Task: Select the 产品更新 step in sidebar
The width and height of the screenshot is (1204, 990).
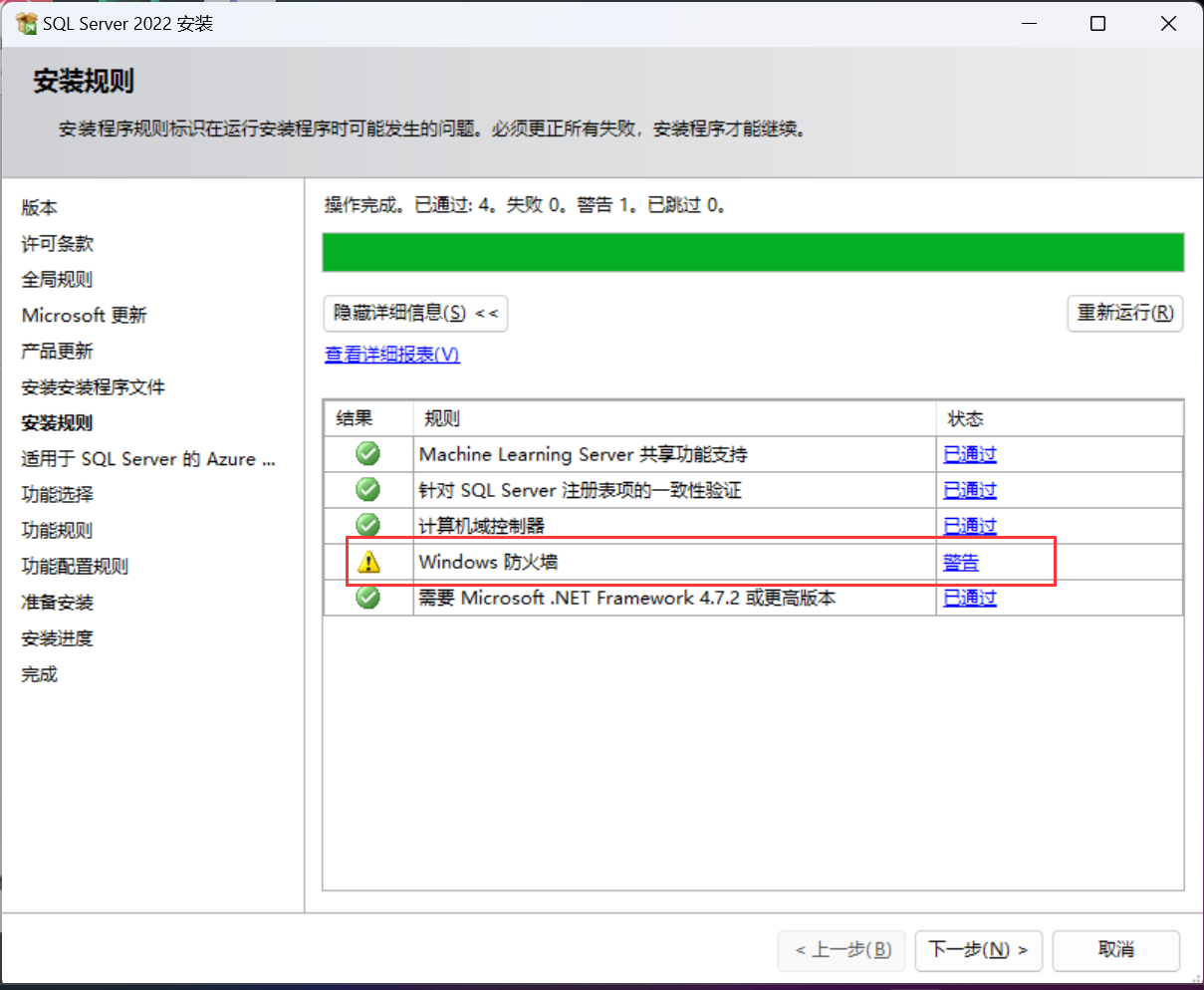Action: 58,351
